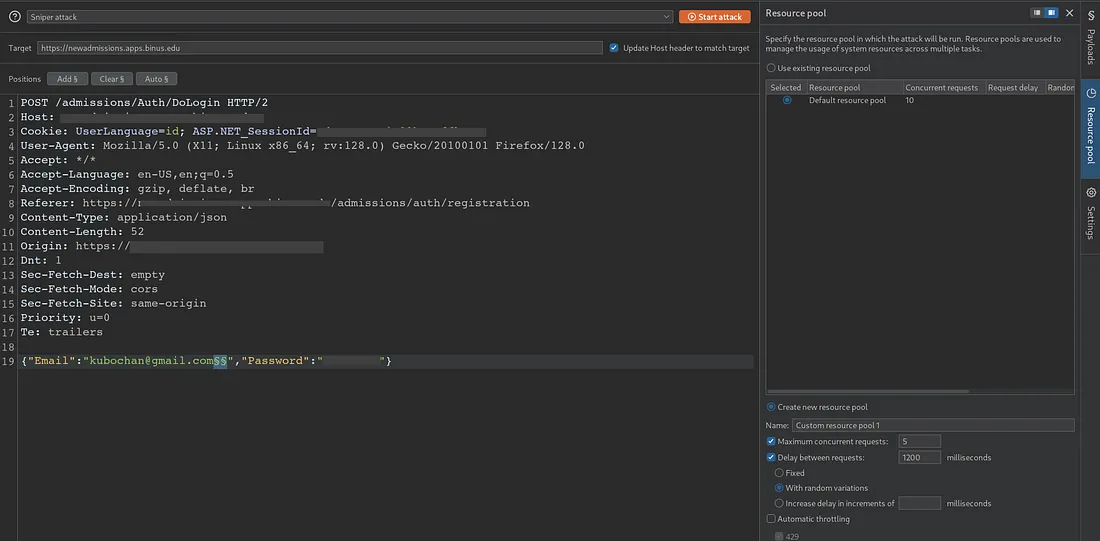This screenshot has height=541, width=1100.
Task: Click the Content-Length: 52 line
Action: click(x=82, y=232)
